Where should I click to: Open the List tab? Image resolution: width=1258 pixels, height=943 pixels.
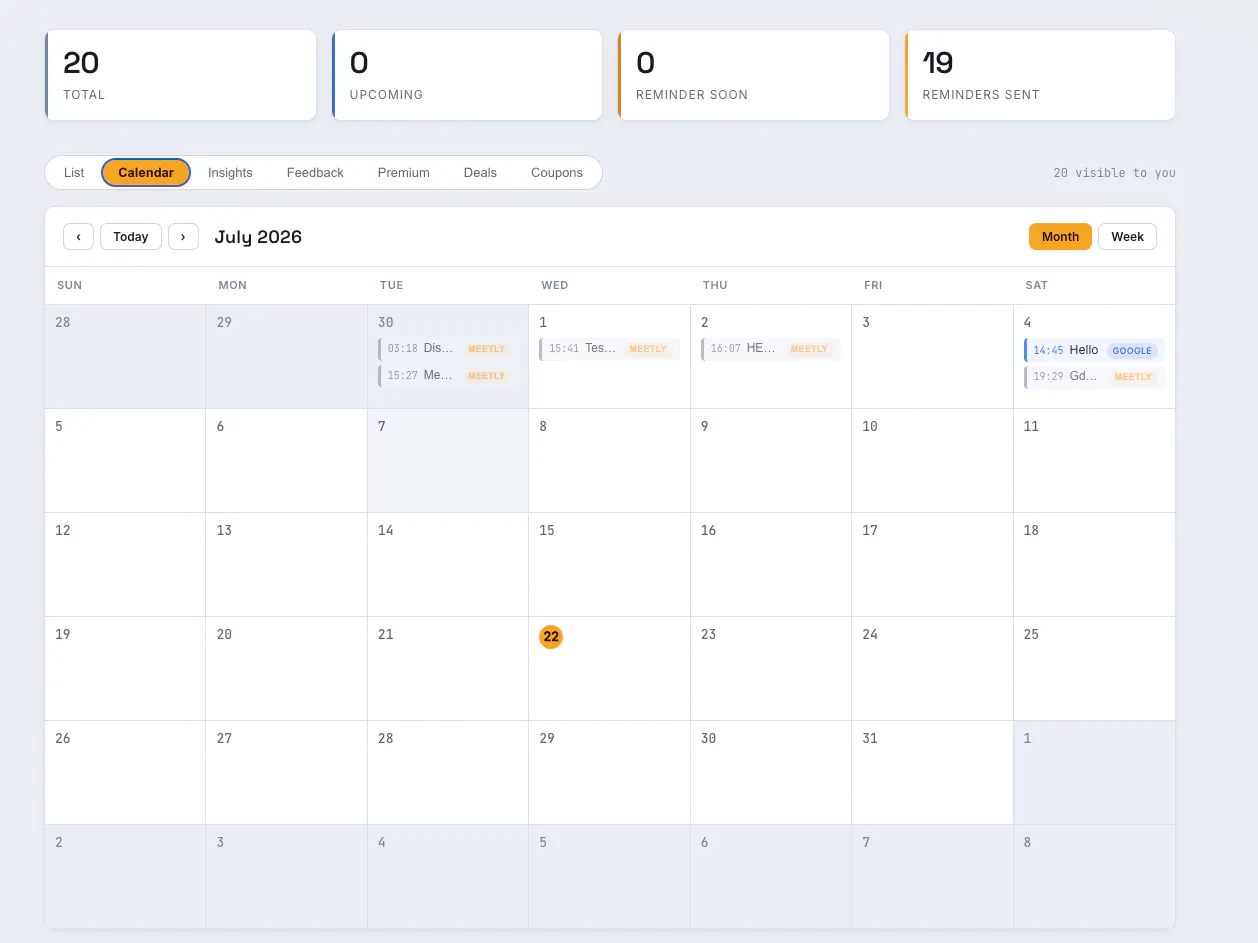point(74,172)
